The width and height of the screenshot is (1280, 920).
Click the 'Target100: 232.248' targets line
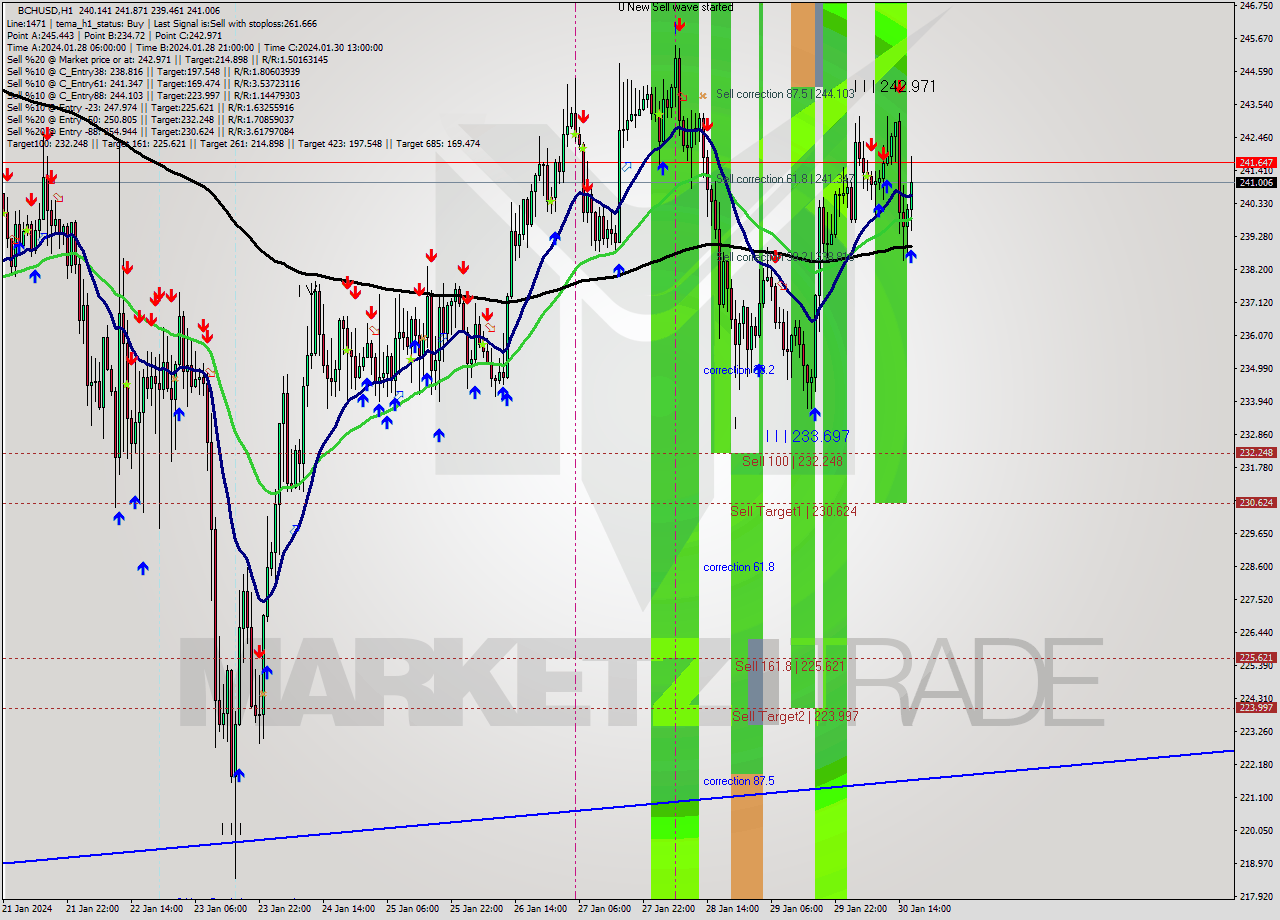click(243, 143)
